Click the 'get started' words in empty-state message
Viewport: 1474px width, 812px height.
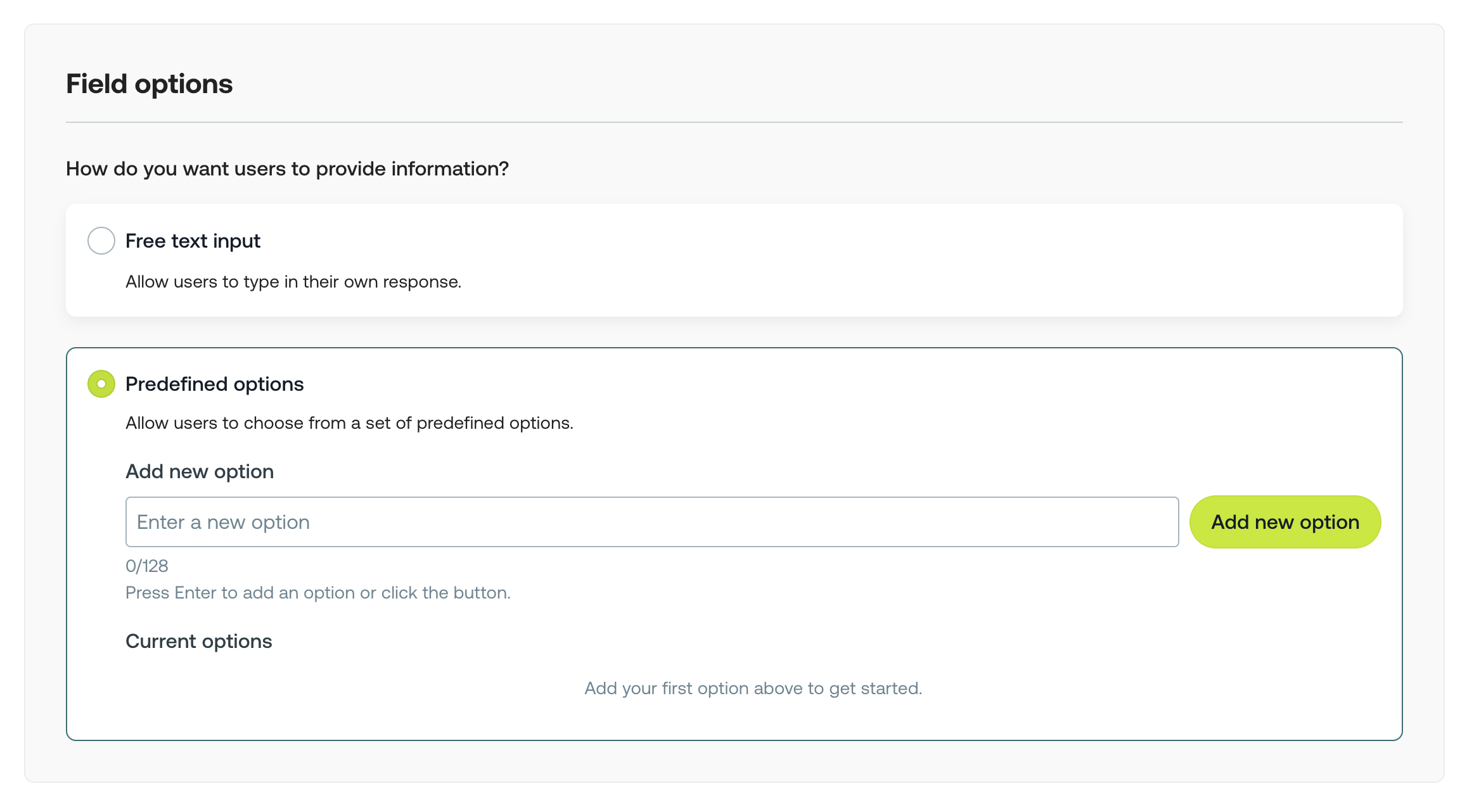[x=875, y=688]
